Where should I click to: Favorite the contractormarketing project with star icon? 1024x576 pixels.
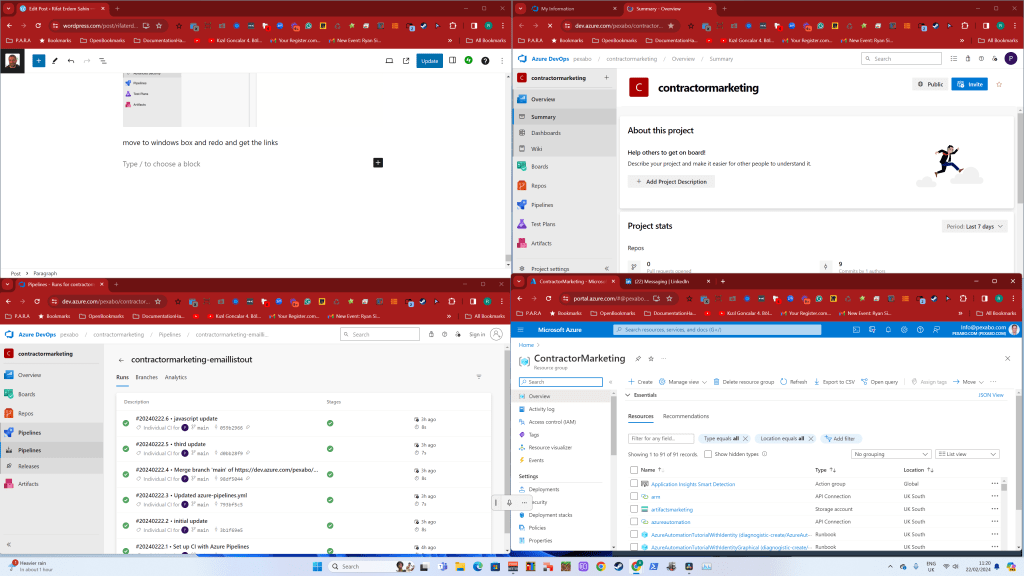click(x=999, y=84)
